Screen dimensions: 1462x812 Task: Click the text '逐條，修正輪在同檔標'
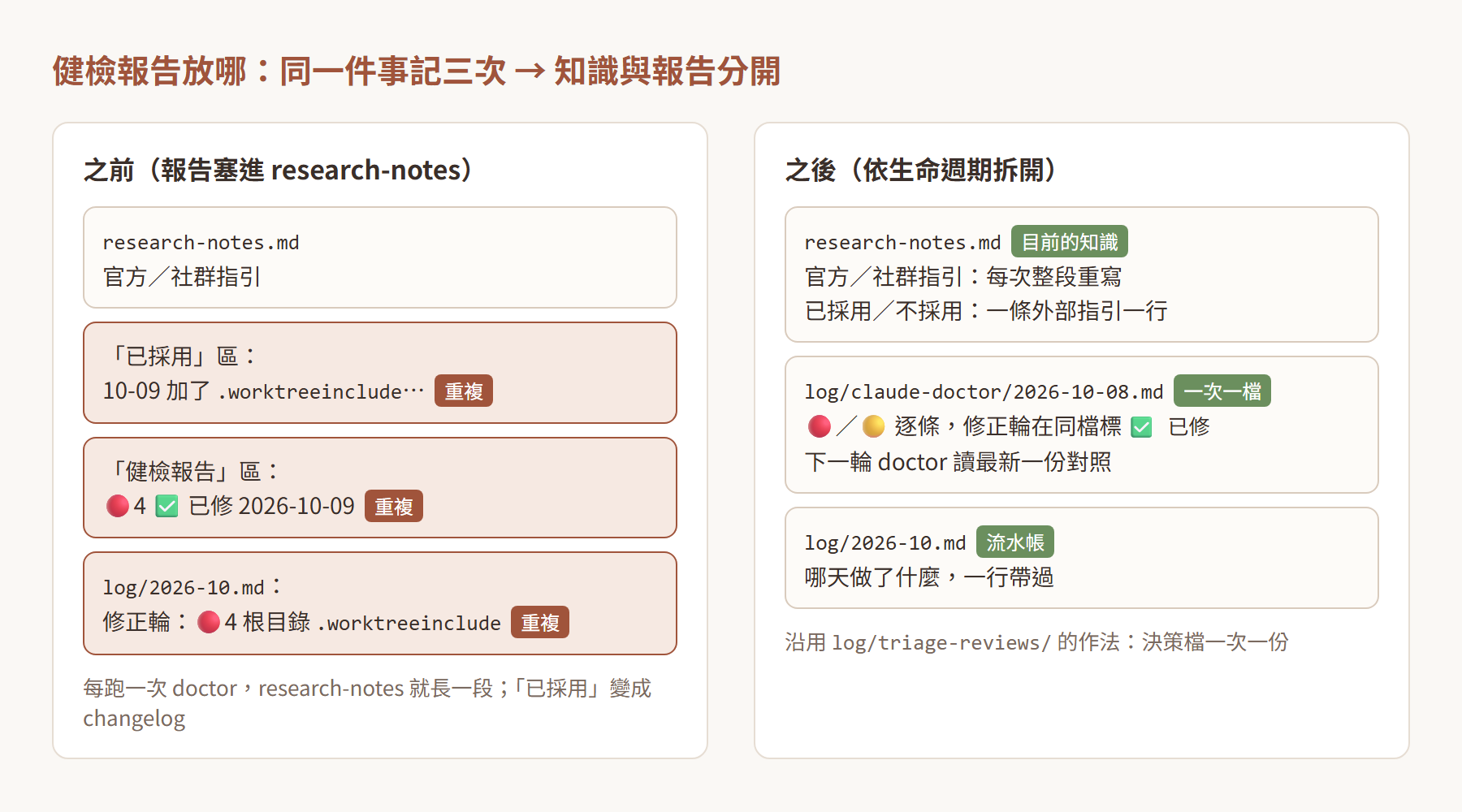(x=1008, y=425)
